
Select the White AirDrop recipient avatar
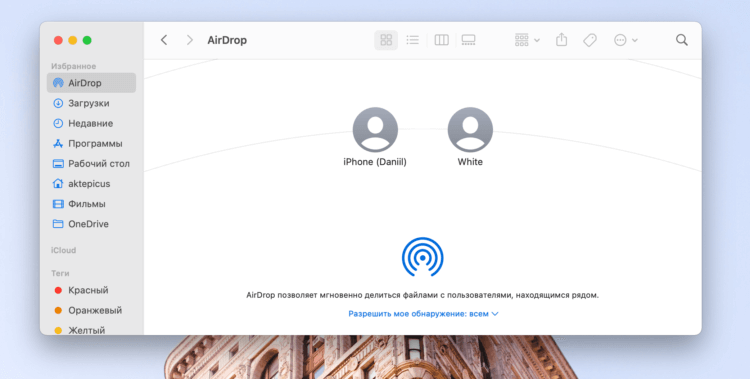coord(470,130)
